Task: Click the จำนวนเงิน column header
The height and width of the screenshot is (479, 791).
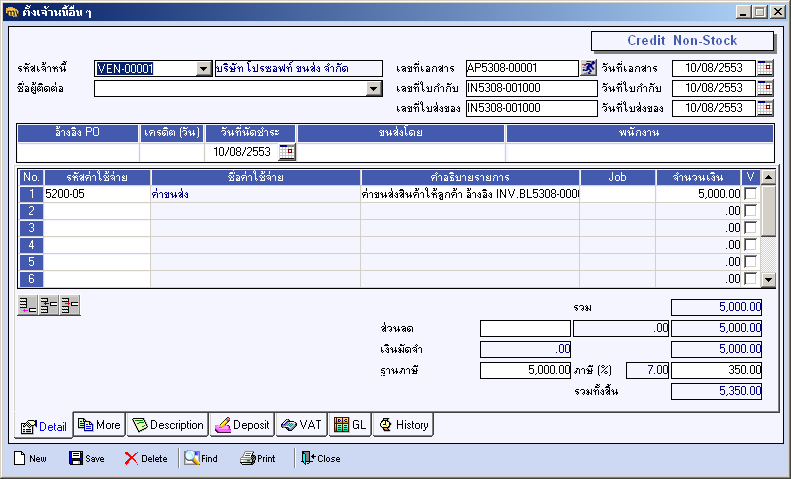Action: click(x=698, y=177)
